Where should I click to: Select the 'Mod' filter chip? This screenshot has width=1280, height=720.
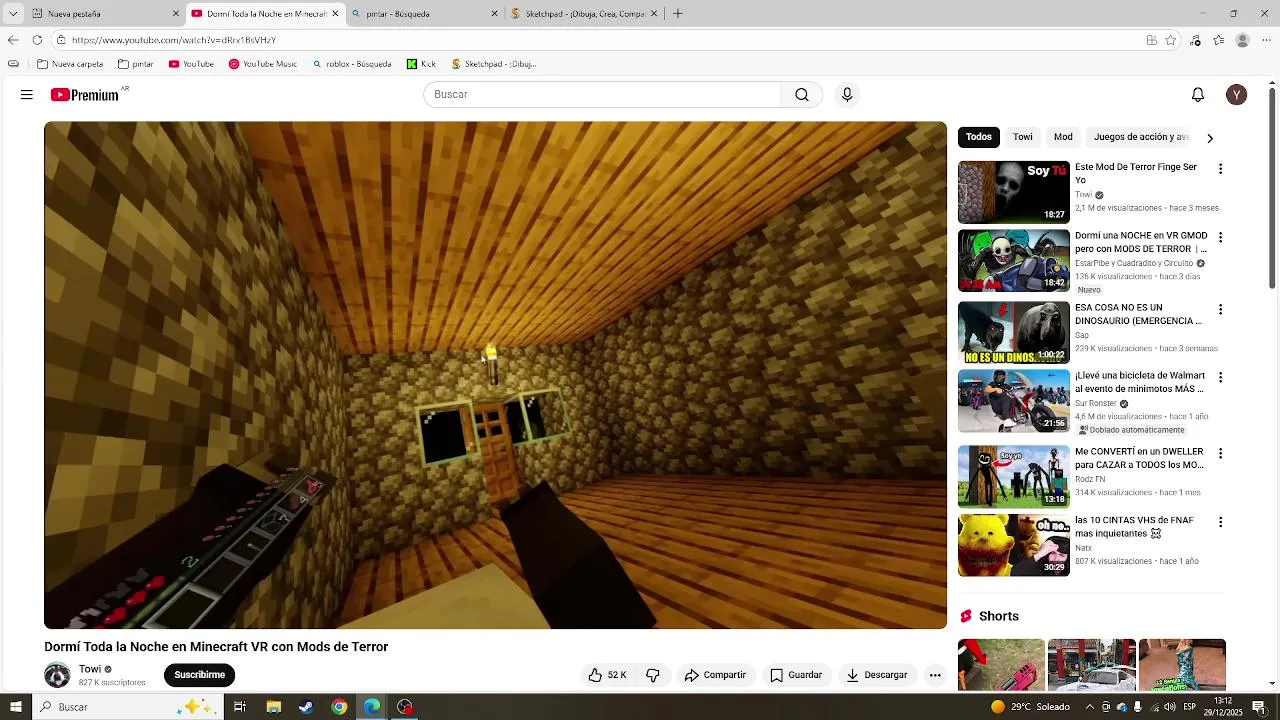coord(1063,137)
